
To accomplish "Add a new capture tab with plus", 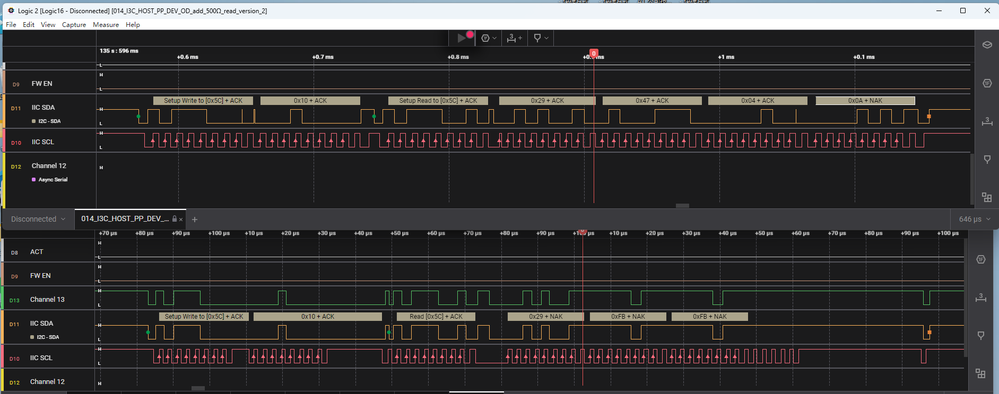I will 195,219.
